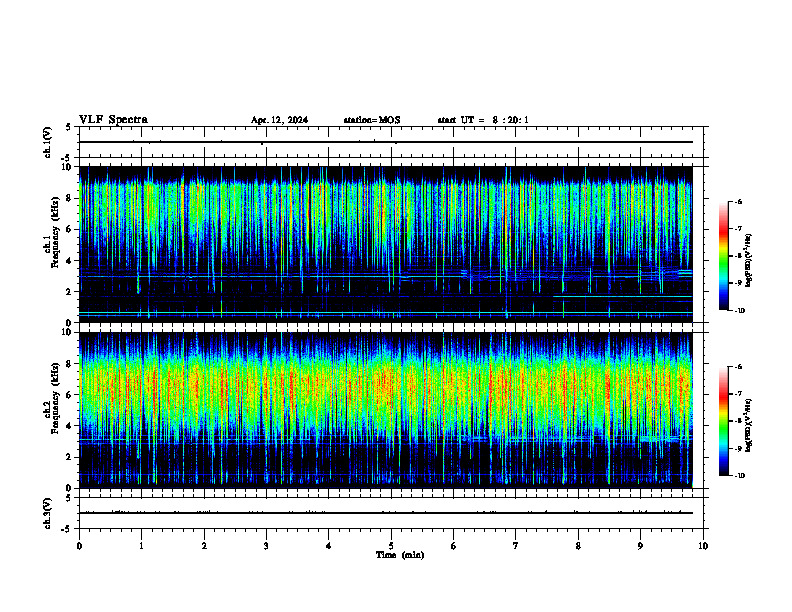Click the time axis tick label "5"
Image resolution: width=792 pixels, height=612 pixels.
click(x=391, y=546)
